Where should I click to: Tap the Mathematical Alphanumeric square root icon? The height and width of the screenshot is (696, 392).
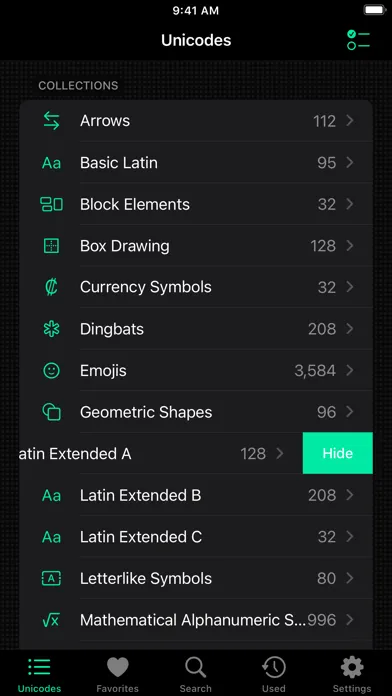(51, 620)
